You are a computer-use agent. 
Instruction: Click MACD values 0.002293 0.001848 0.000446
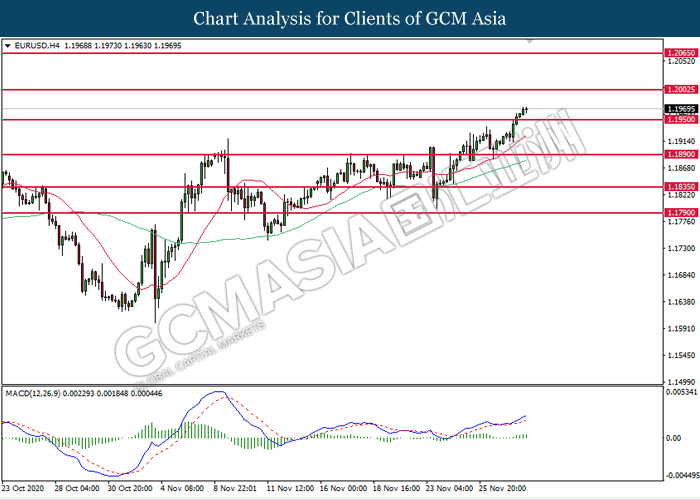tap(112, 393)
